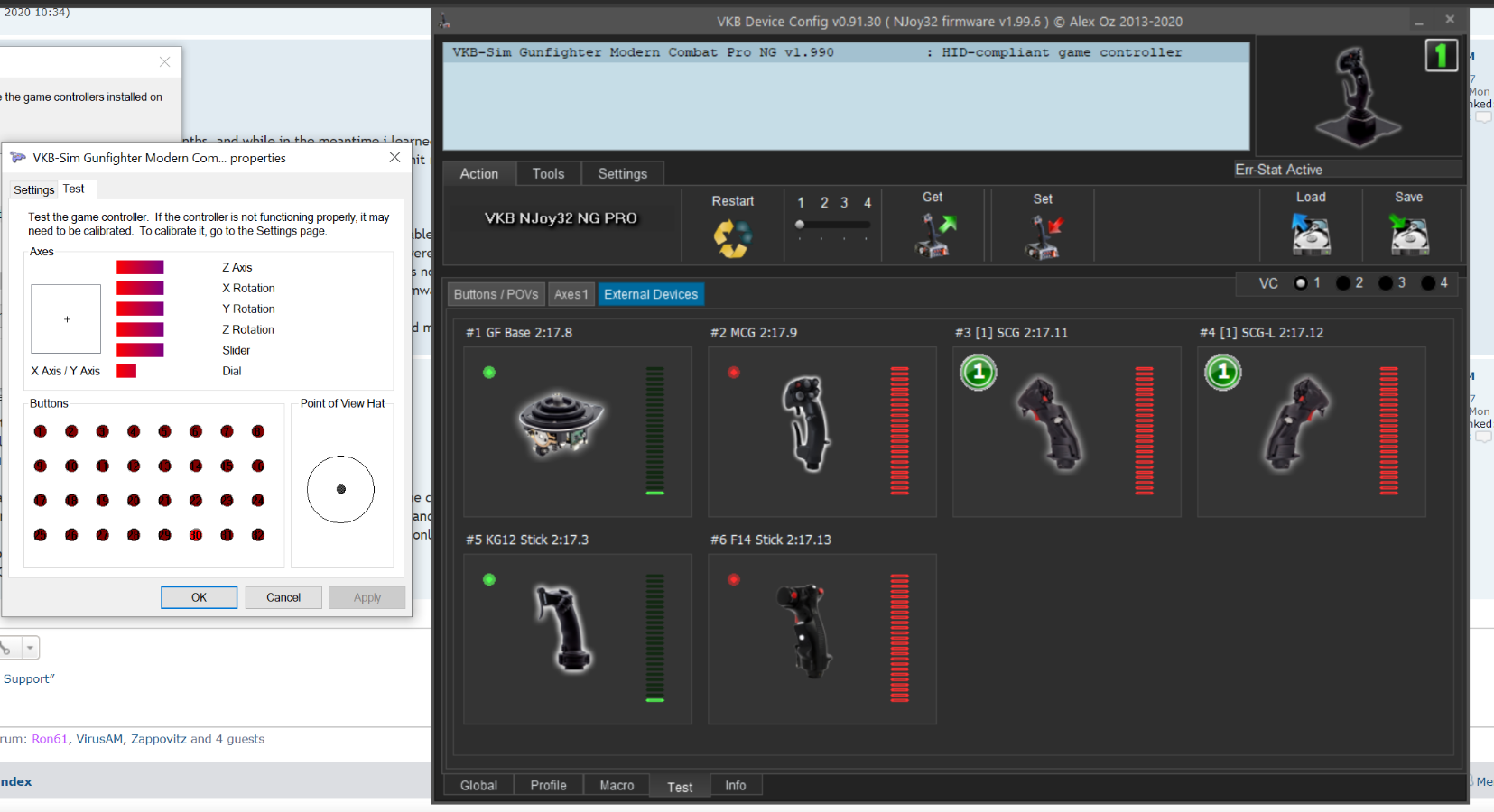
Task: Select VC radio option 3
Action: 1386,283
